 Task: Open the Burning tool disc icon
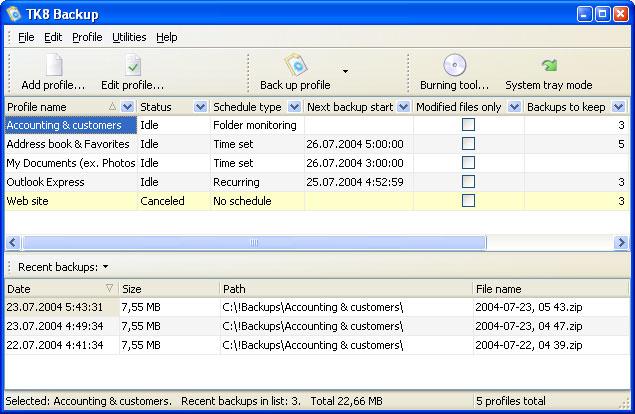(454, 65)
